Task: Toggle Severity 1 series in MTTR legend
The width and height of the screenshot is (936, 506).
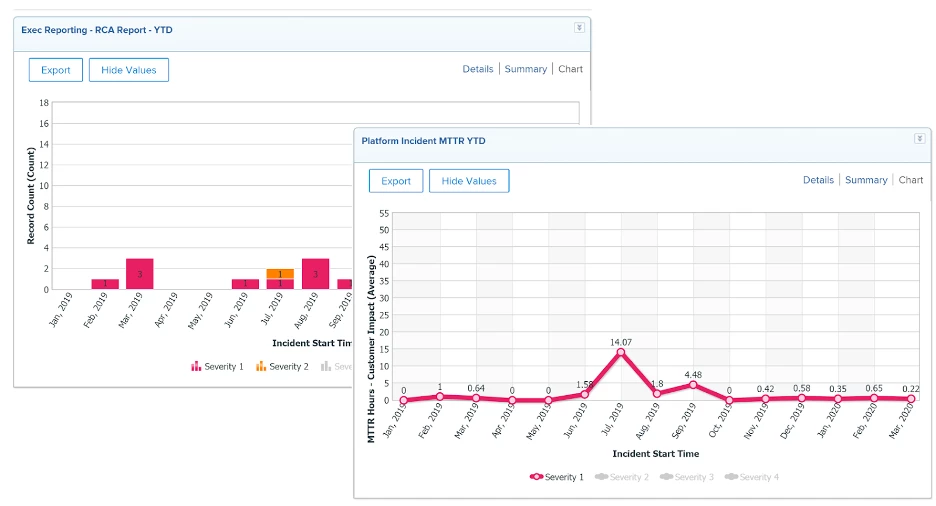Action: click(x=556, y=477)
